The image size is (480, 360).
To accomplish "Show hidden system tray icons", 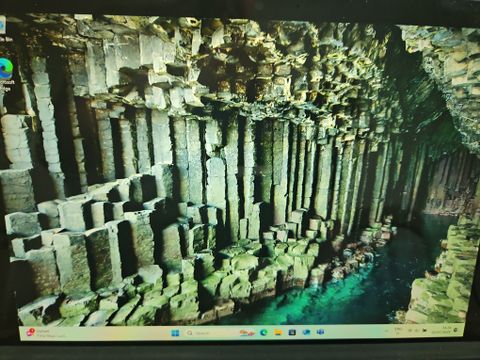I will [x=387, y=331].
